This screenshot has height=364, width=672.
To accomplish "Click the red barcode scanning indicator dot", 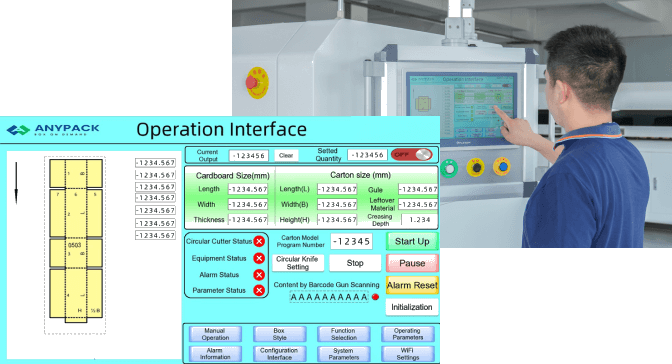I will [375, 297].
